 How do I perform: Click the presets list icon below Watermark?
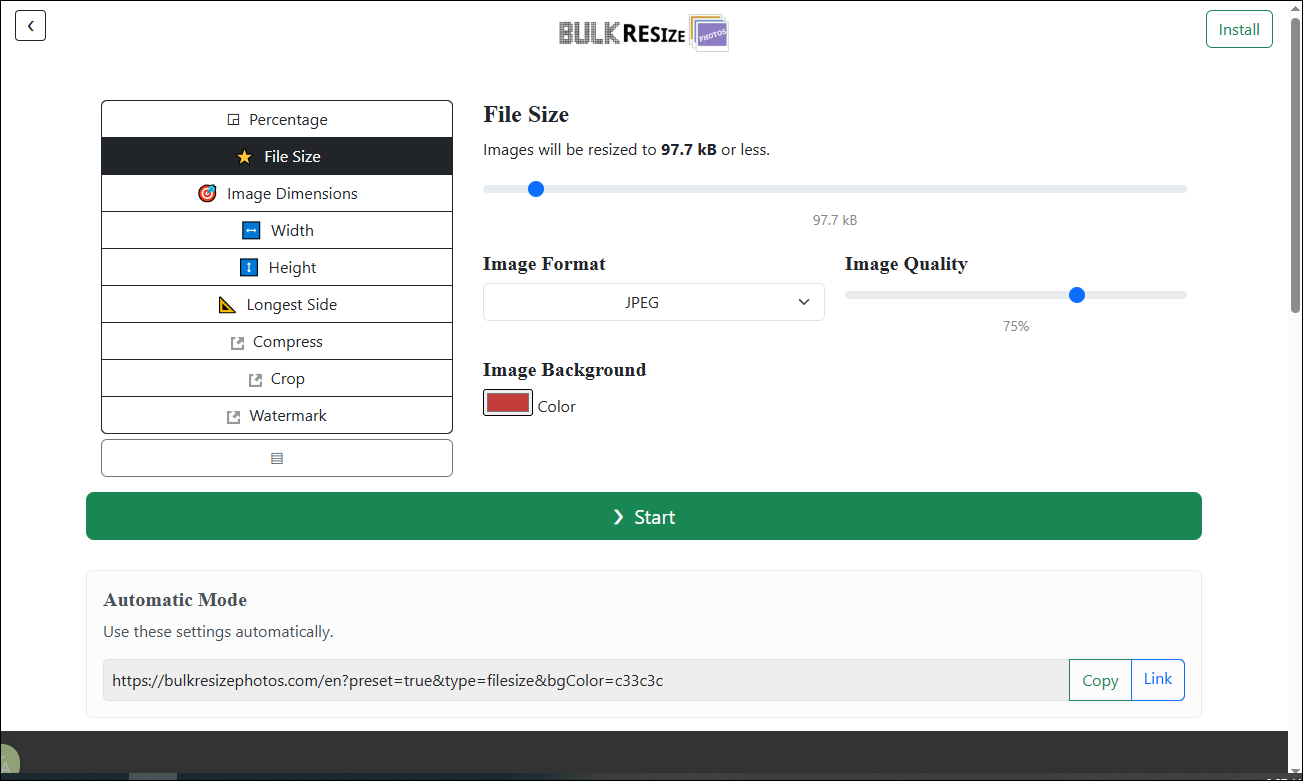coord(276,457)
